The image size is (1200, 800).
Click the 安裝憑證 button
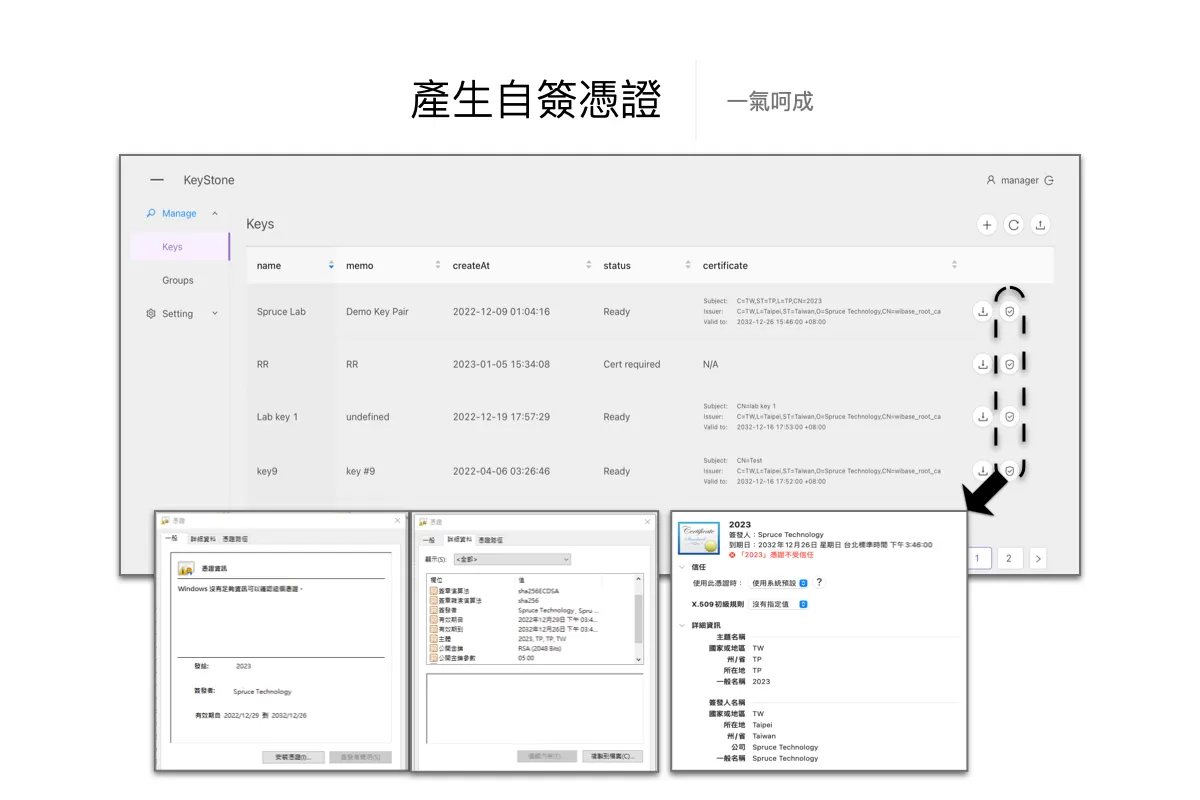click(x=293, y=757)
